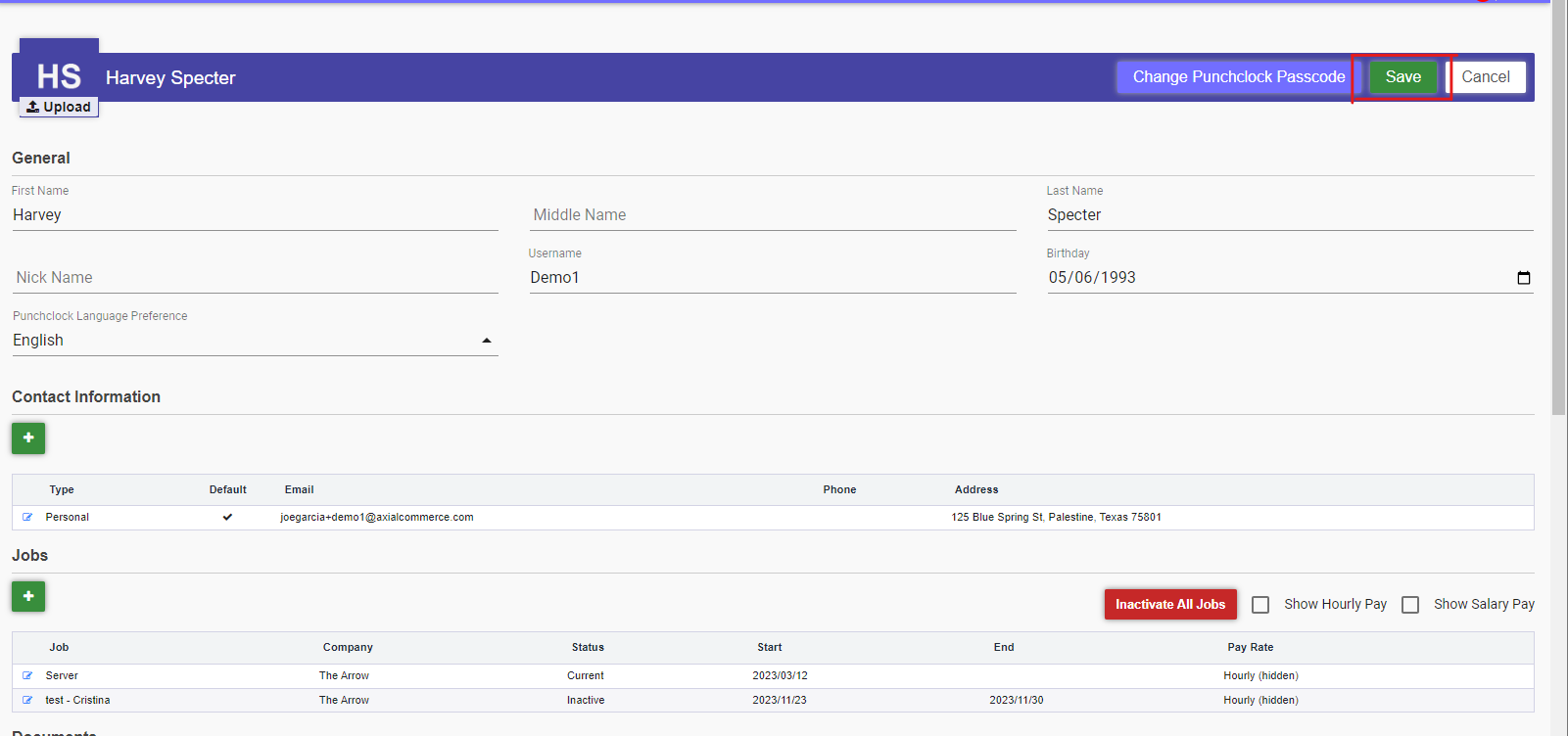The height and width of the screenshot is (736, 1568).
Task: Cancel editing the profile
Action: pyautogui.click(x=1485, y=77)
